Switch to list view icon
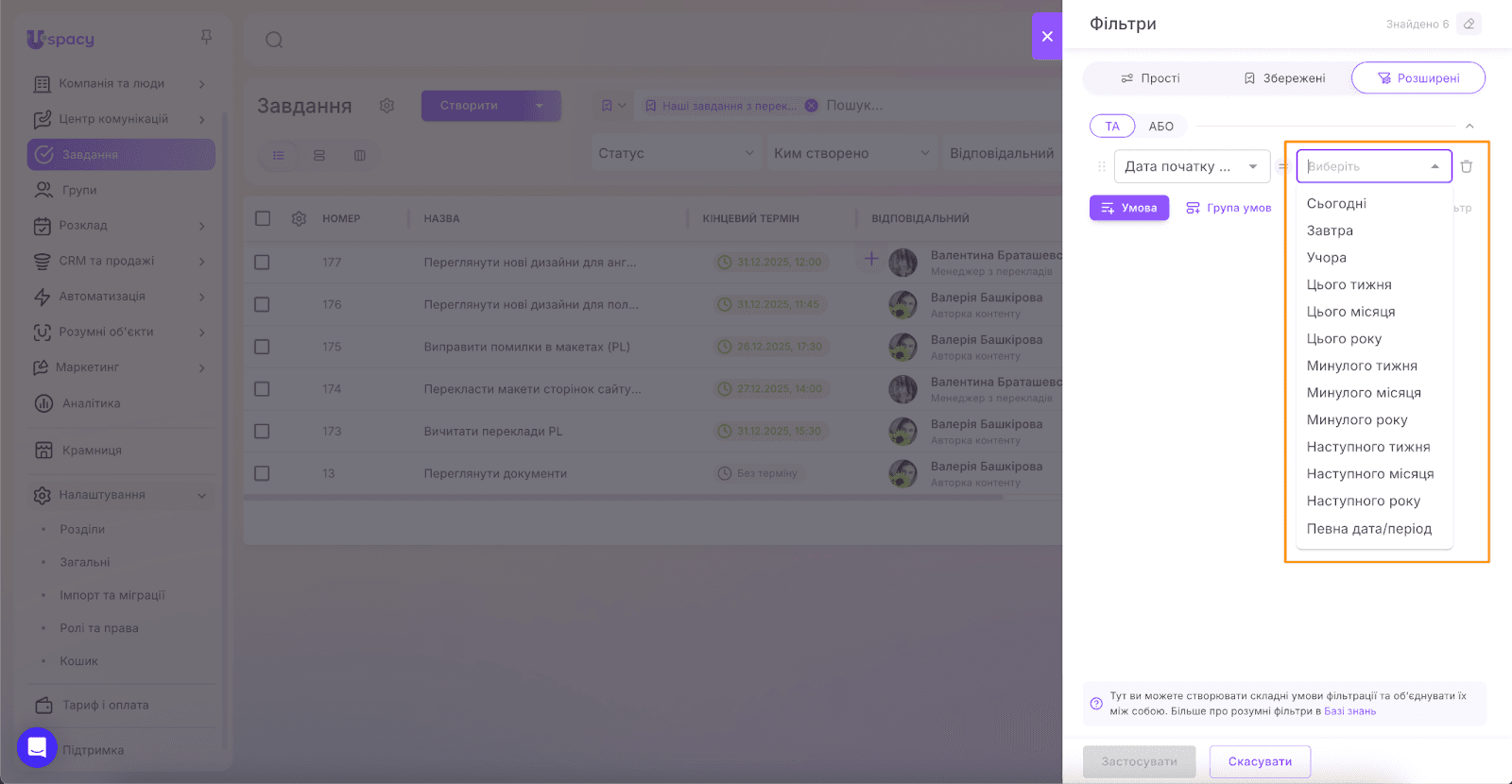 279,155
